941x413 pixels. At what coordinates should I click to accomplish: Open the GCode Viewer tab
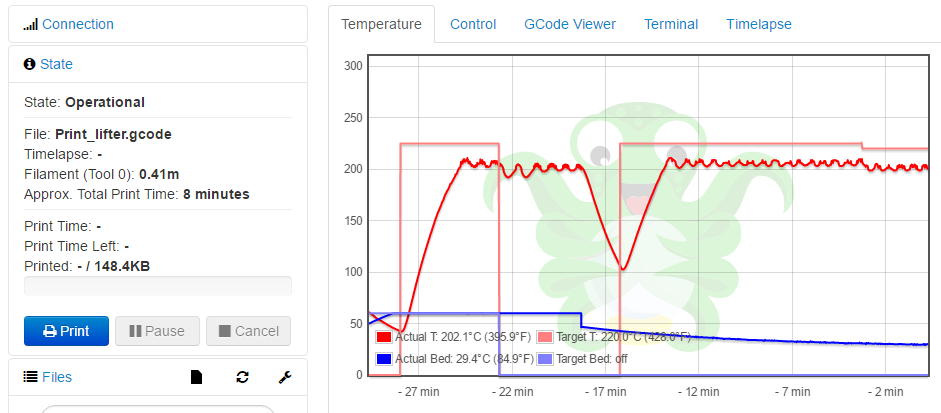pyautogui.click(x=570, y=24)
